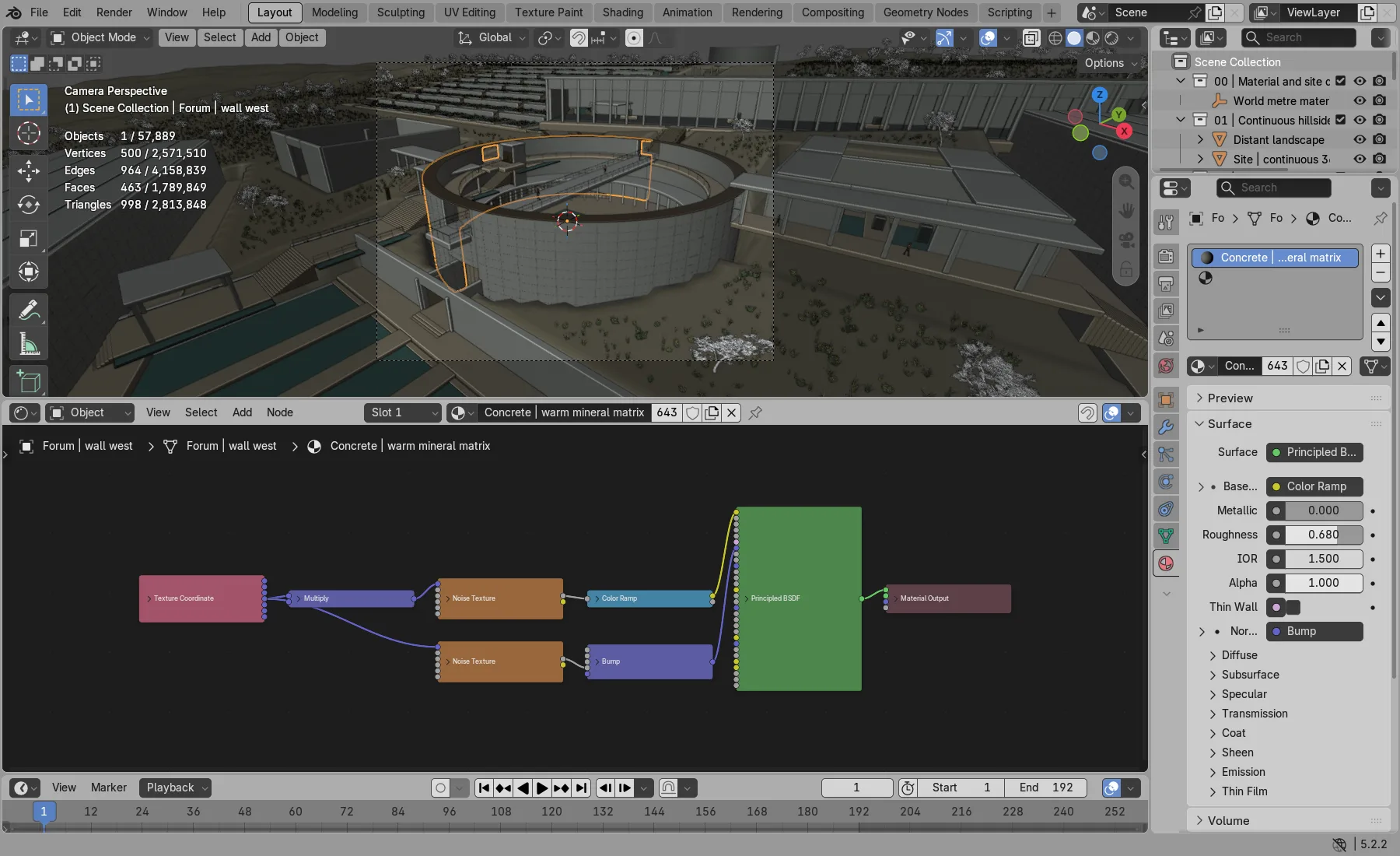Open the Slot 1 dropdown
The width and height of the screenshot is (1400, 856).
point(402,412)
